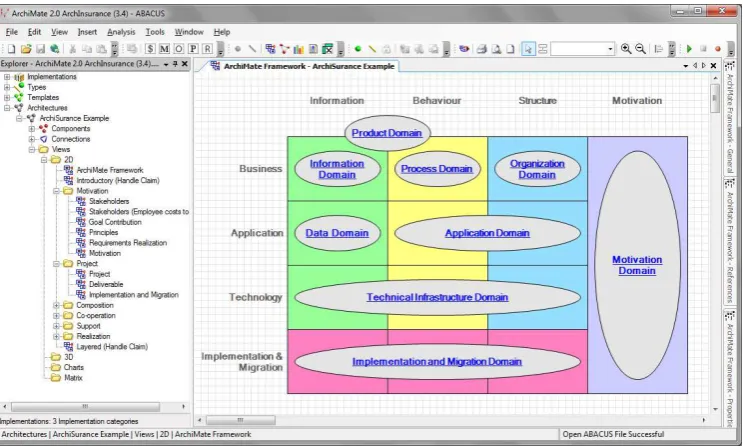The width and height of the screenshot is (743, 446).
Task: Click the bar chart toolbar icon
Action: coord(299,49)
